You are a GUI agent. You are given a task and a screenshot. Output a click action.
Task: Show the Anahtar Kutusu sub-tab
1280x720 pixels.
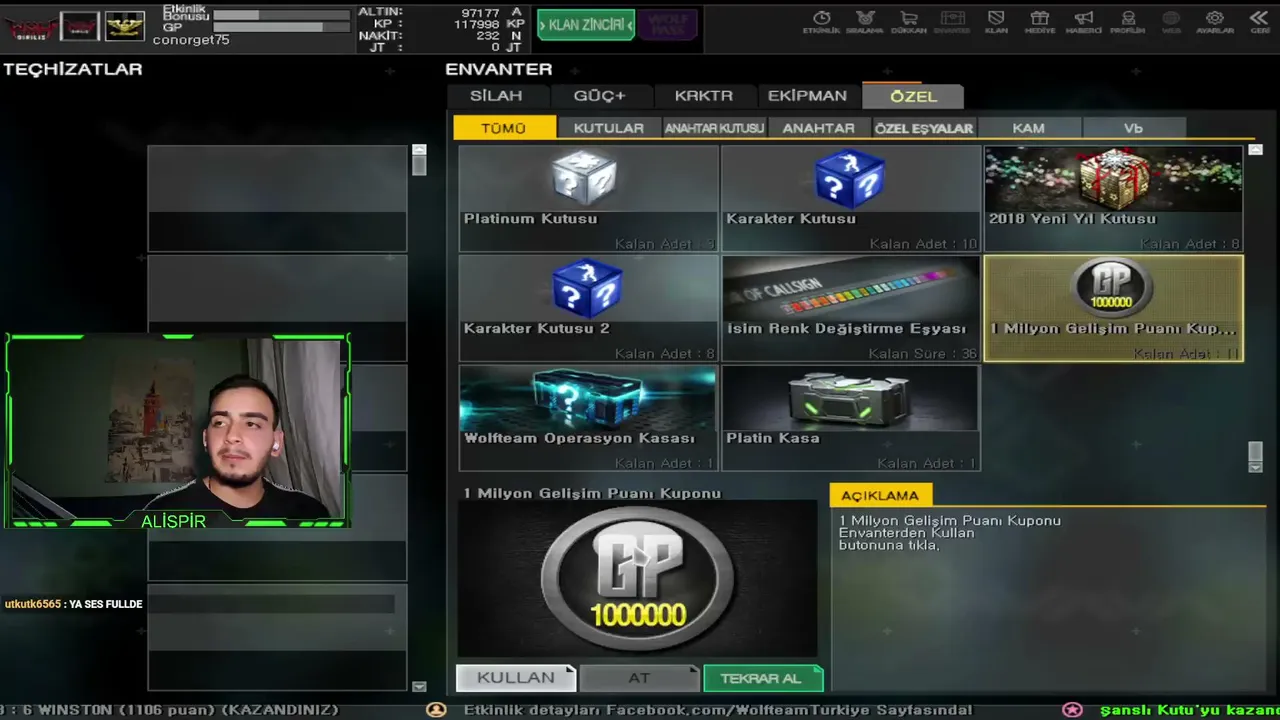pyautogui.click(x=714, y=128)
